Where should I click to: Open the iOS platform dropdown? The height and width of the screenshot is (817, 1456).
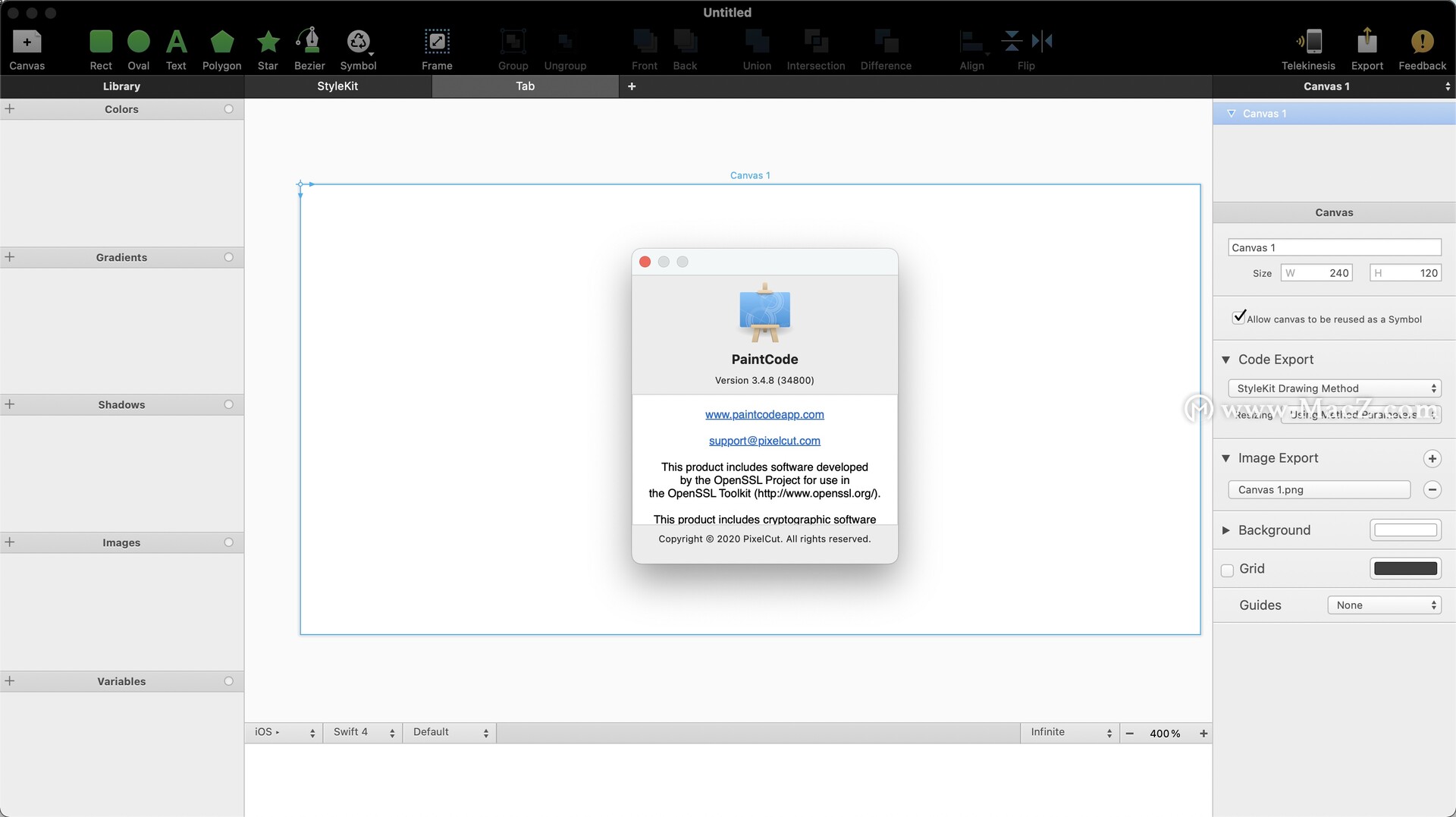284,732
